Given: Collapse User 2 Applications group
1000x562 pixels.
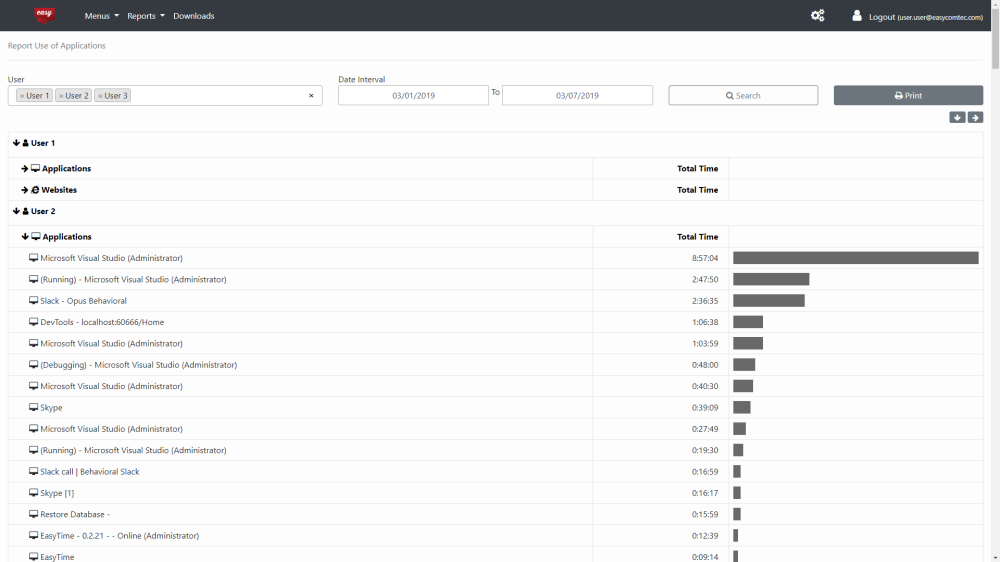Looking at the screenshot, I should [x=25, y=237].
